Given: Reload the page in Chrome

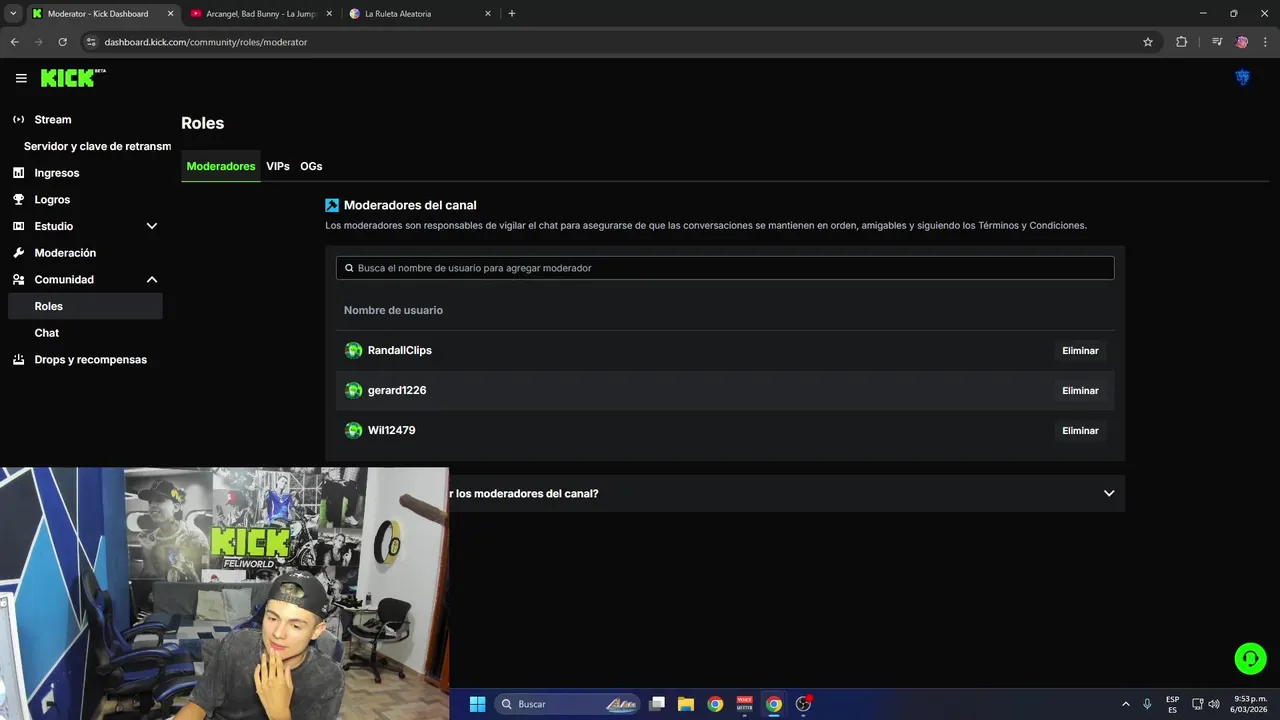Looking at the screenshot, I should click(x=62, y=42).
